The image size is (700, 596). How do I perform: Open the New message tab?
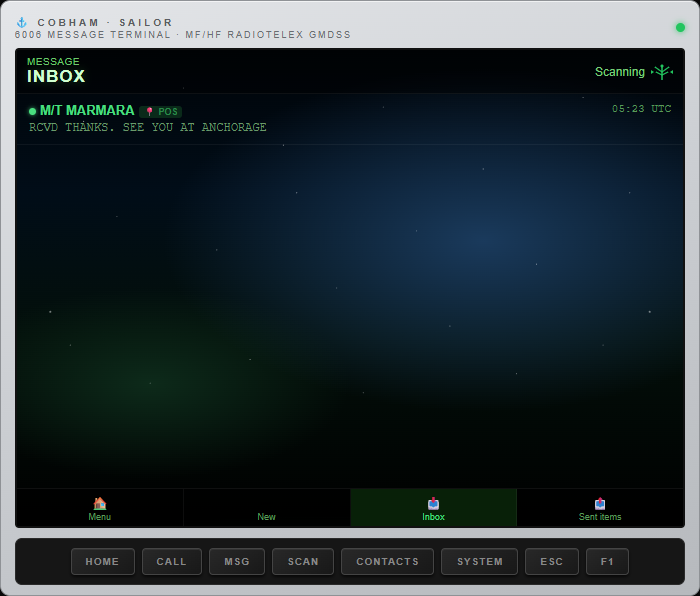click(267, 508)
